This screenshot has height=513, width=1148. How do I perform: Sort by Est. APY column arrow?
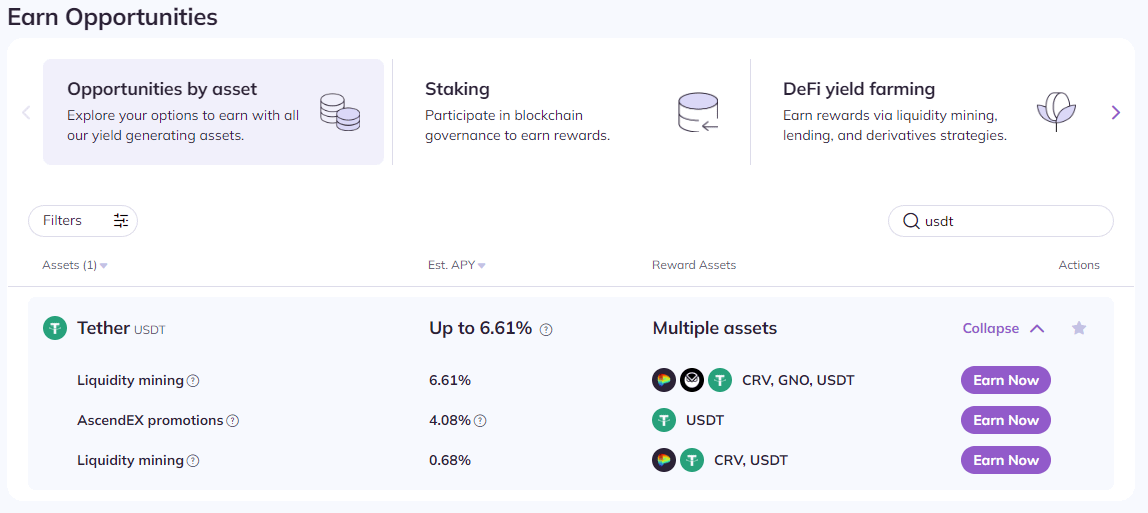(x=482, y=266)
